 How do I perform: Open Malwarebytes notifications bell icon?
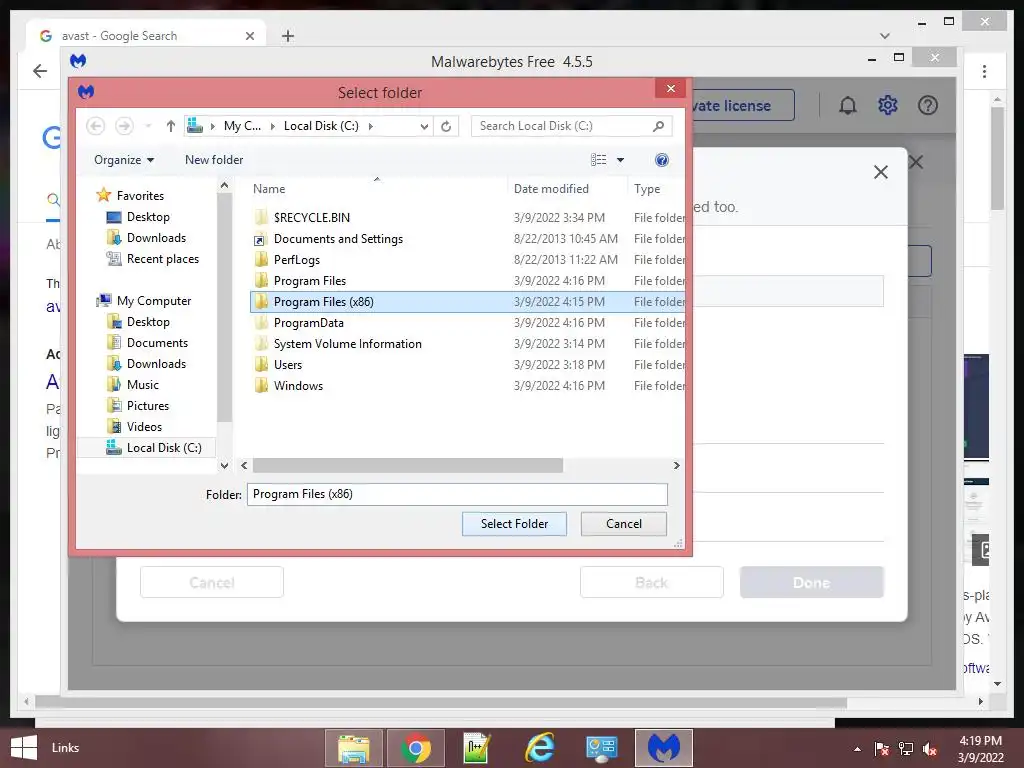tap(847, 105)
